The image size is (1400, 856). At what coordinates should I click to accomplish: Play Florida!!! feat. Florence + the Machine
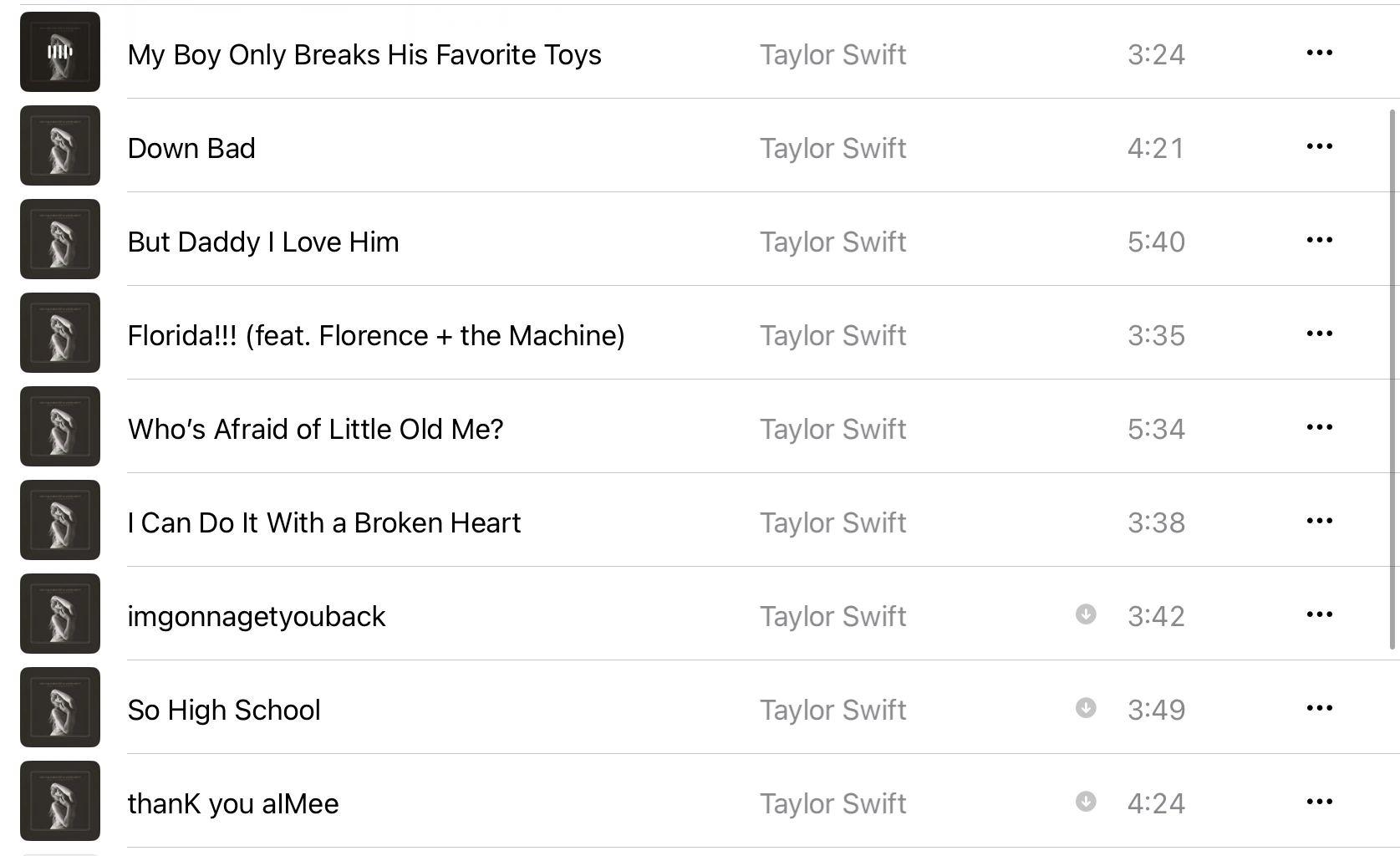[375, 335]
